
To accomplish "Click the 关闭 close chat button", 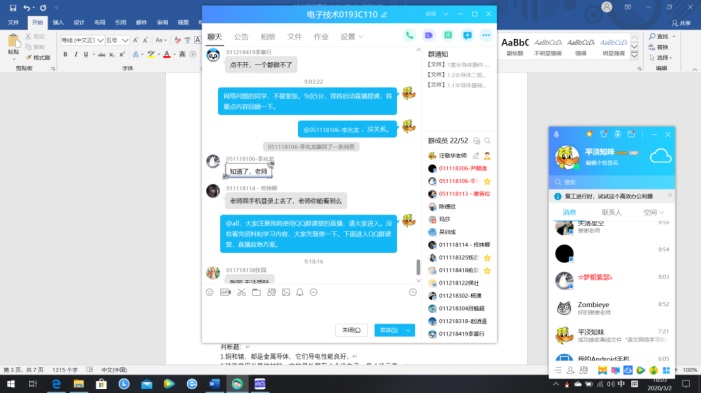I will click(x=351, y=330).
